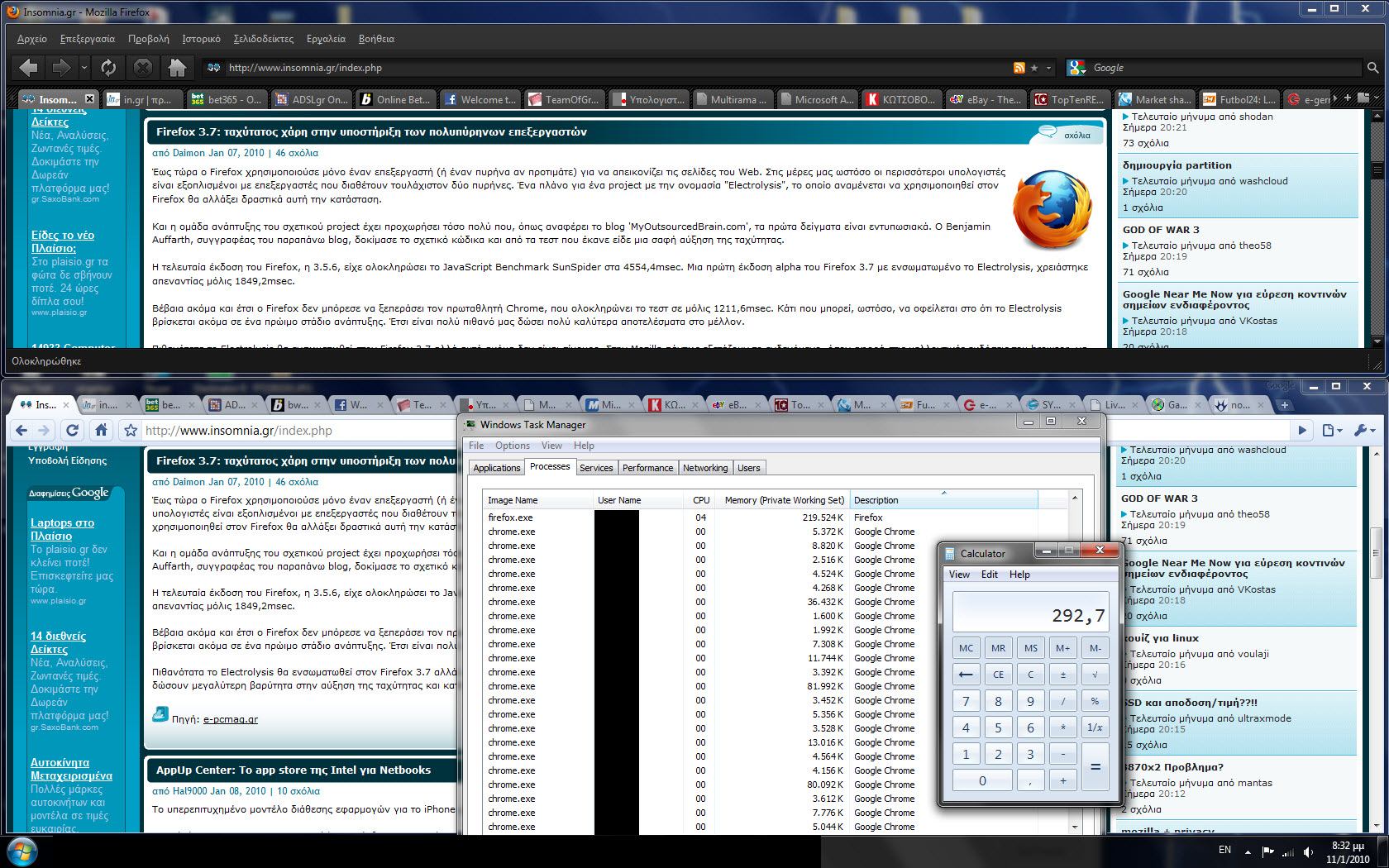Select the firefox.exe process row
This screenshot has width=1389, height=868.
click(x=775, y=517)
